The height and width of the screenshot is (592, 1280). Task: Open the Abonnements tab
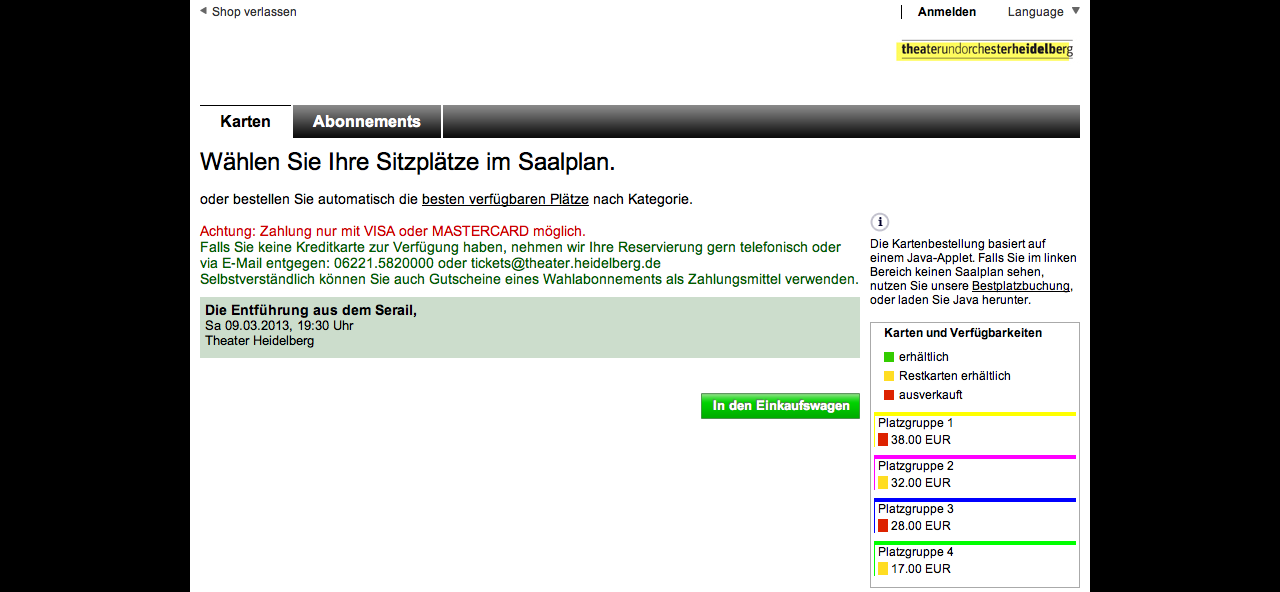pyautogui.click(x=367, y=122)
